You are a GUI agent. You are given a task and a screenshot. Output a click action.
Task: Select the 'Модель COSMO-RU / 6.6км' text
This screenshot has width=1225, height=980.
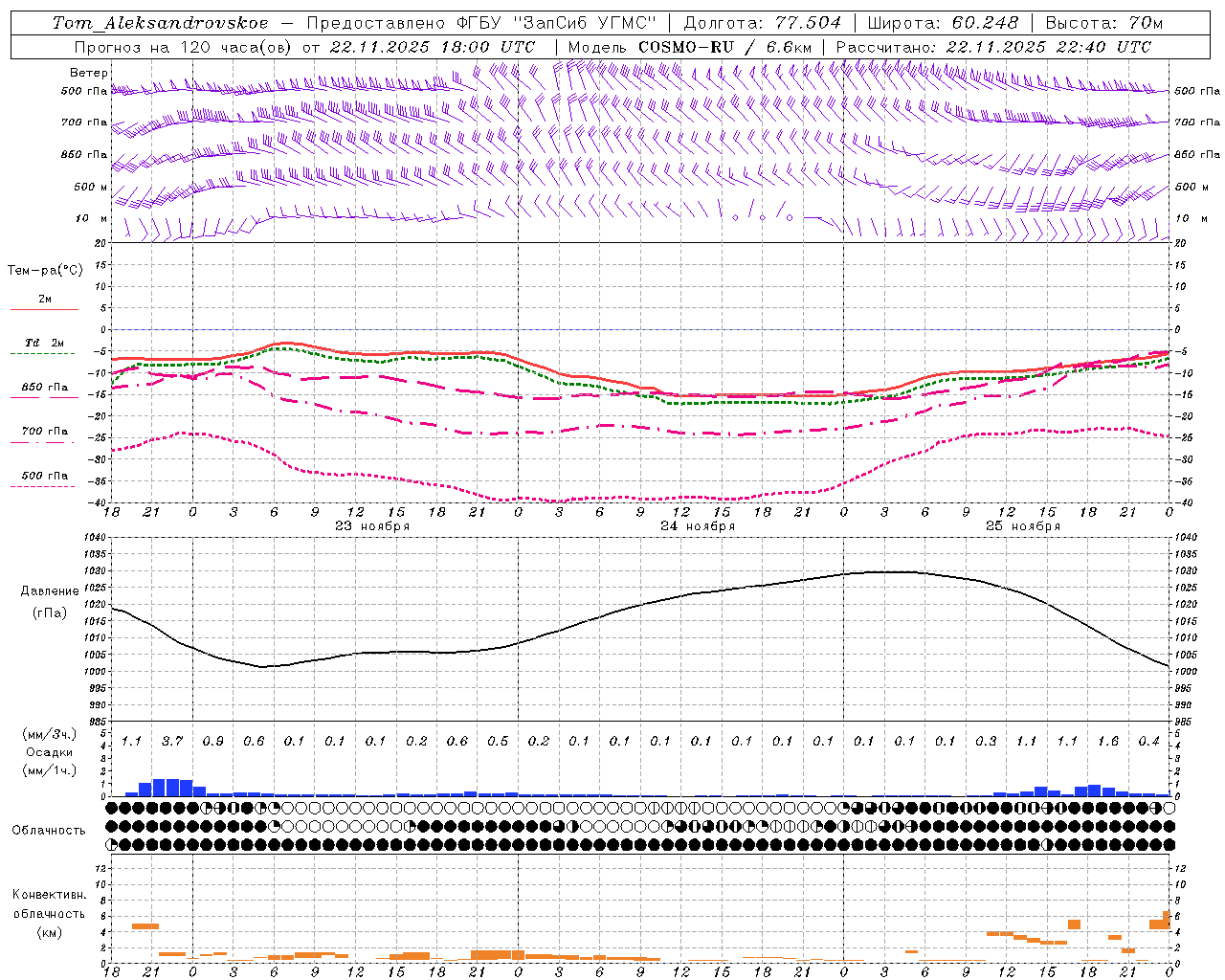coord(690,47)
